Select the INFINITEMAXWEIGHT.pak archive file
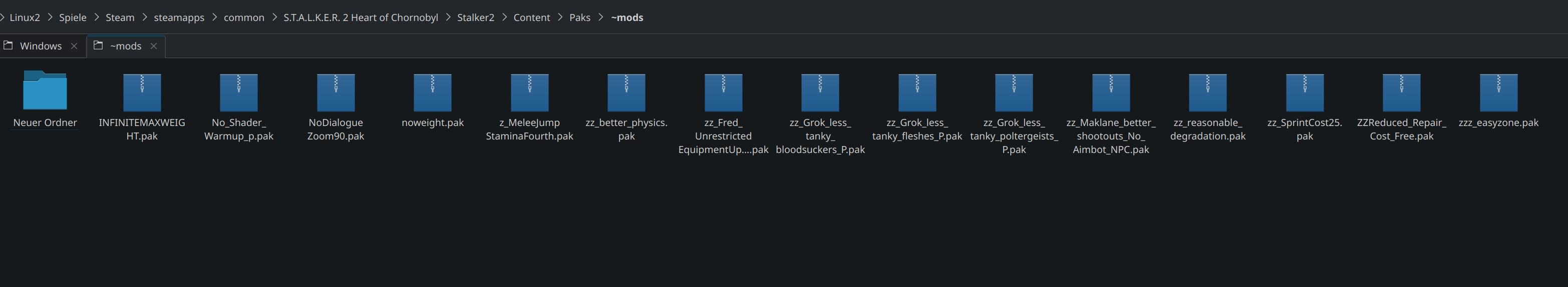Screen dimensions: 1568x287 (142, 92)
